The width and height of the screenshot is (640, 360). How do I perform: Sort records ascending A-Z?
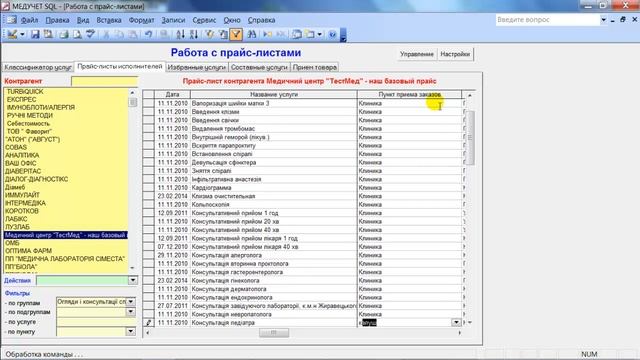coord(180,35)
